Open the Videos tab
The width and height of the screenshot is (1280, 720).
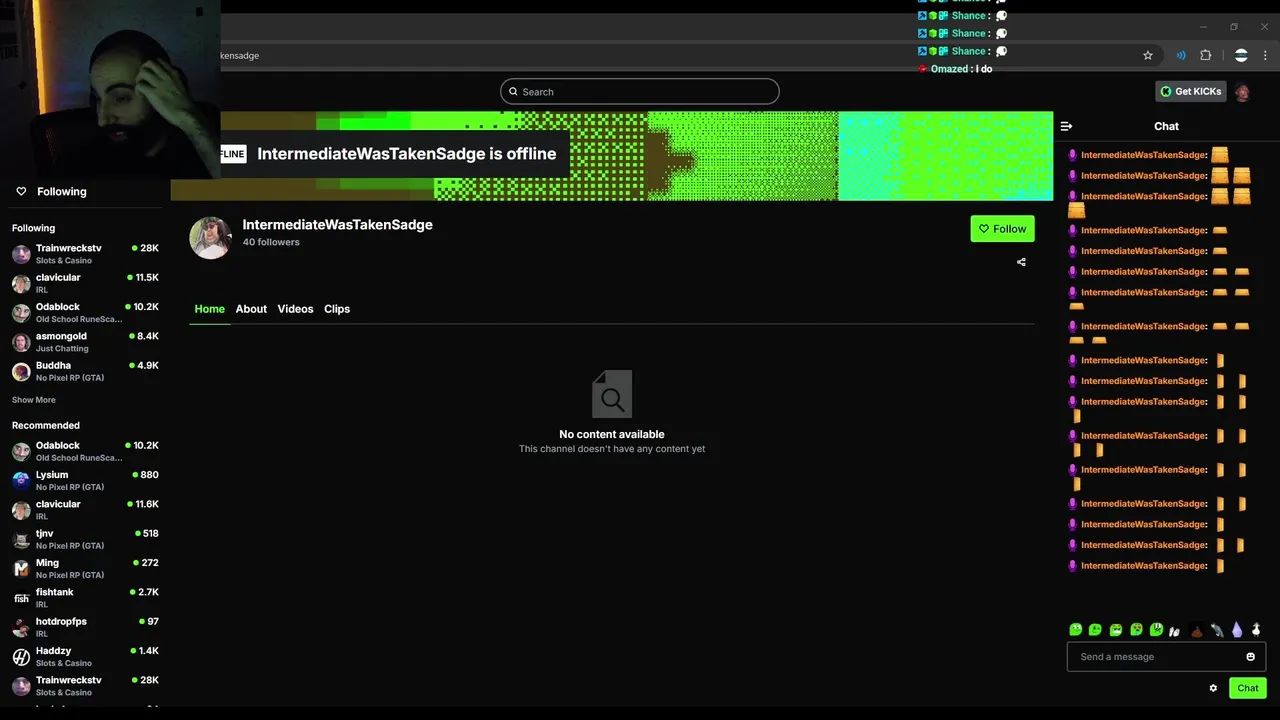point(295,309)
